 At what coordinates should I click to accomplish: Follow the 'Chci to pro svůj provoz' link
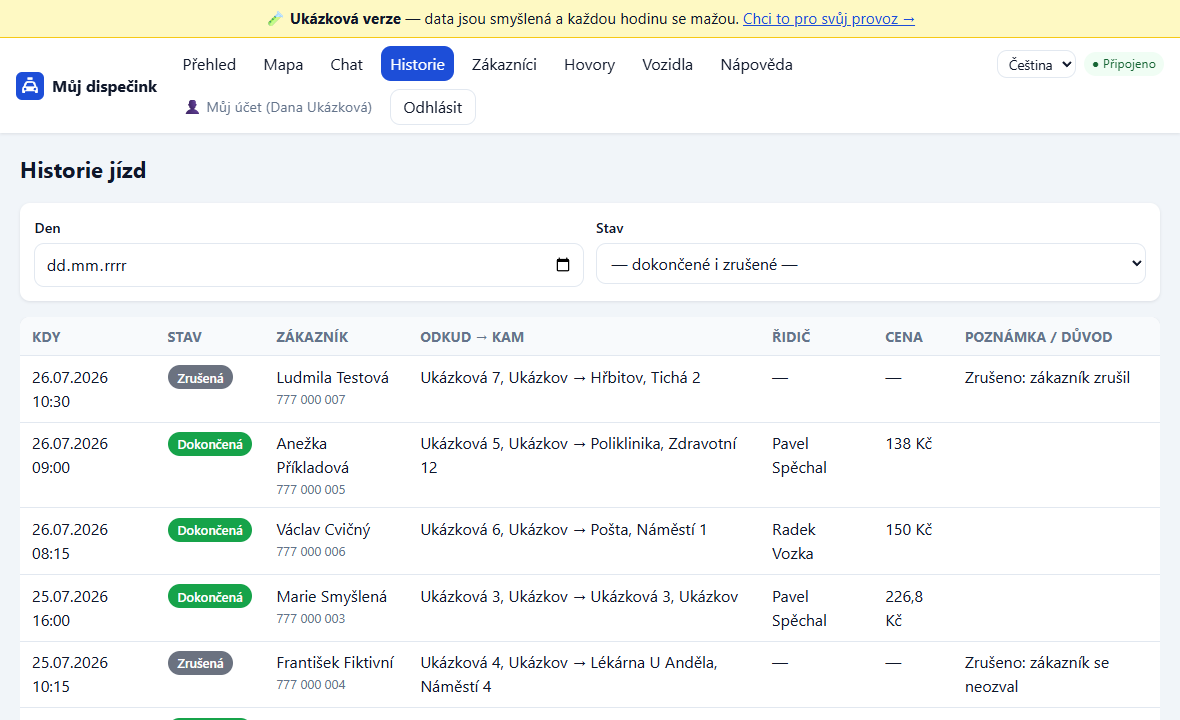click(829, 19)
